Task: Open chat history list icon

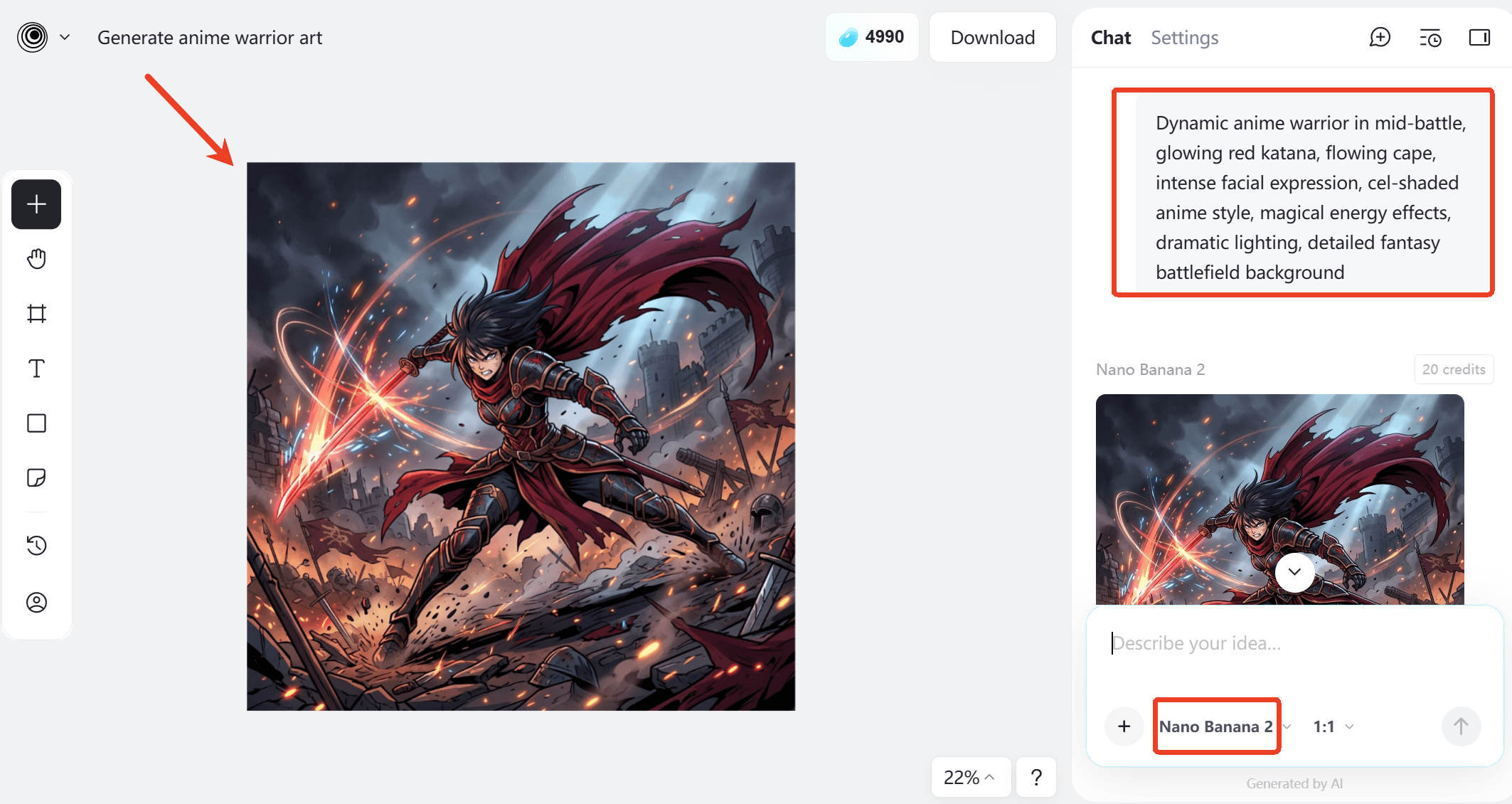Action: click(x=1430, y=38)
